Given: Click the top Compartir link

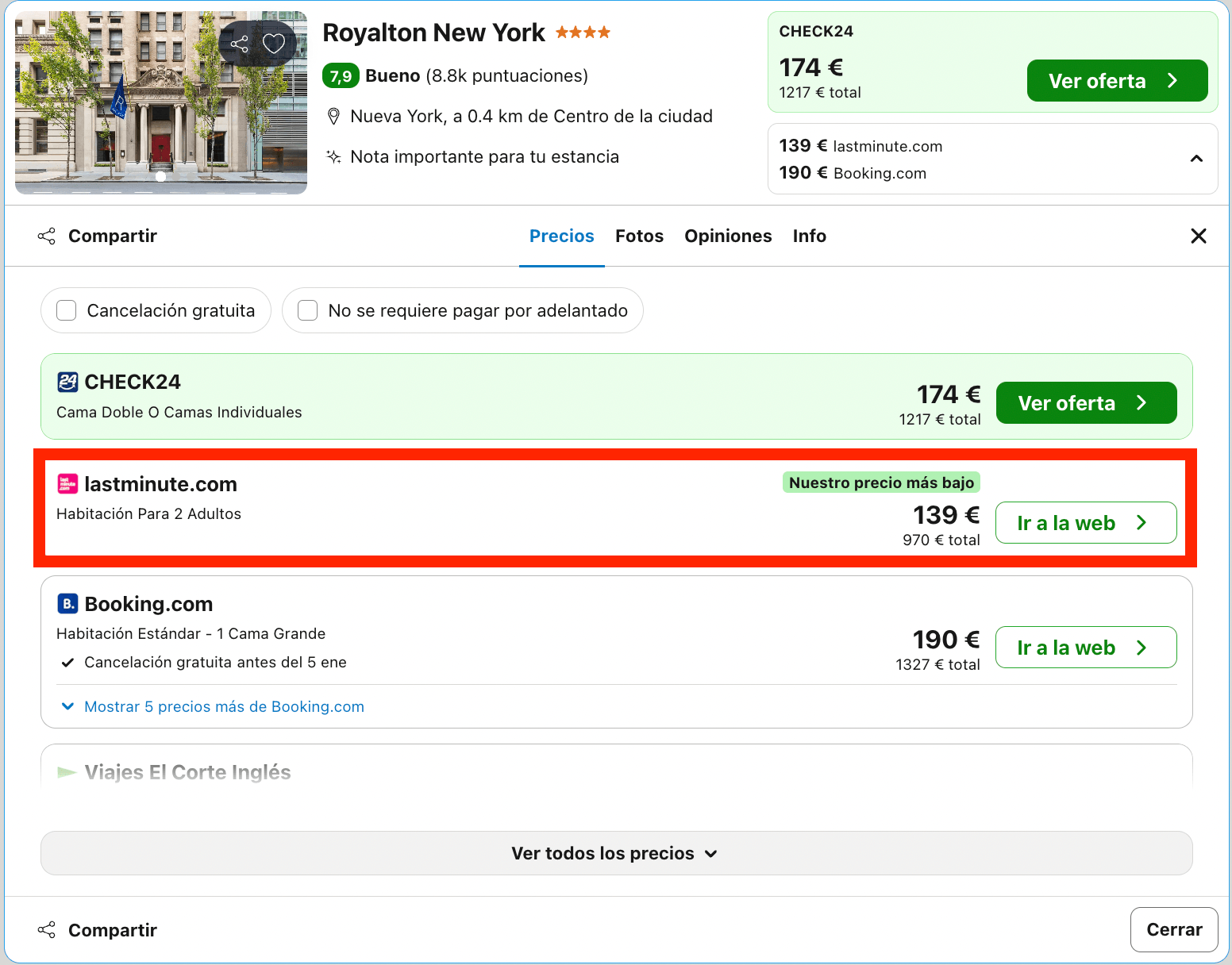Looking at the screenshot, I should tap(113, 236).
